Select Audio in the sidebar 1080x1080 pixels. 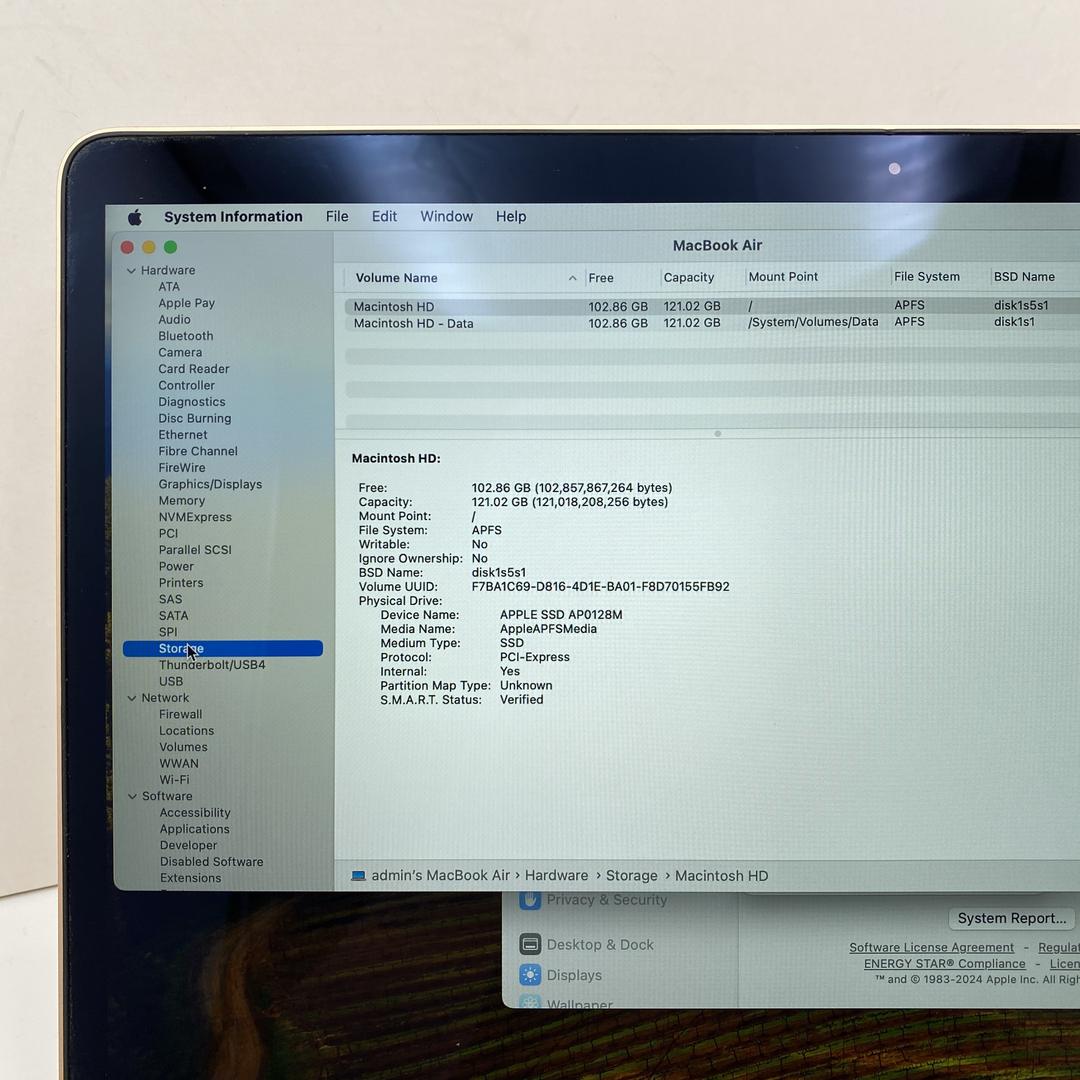point(174,320)
